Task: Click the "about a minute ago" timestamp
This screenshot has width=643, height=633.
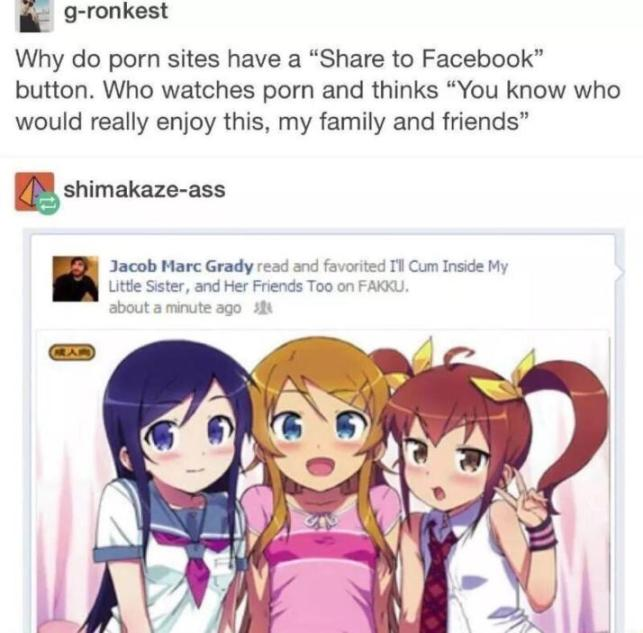Action: click(x=175, y=308)
